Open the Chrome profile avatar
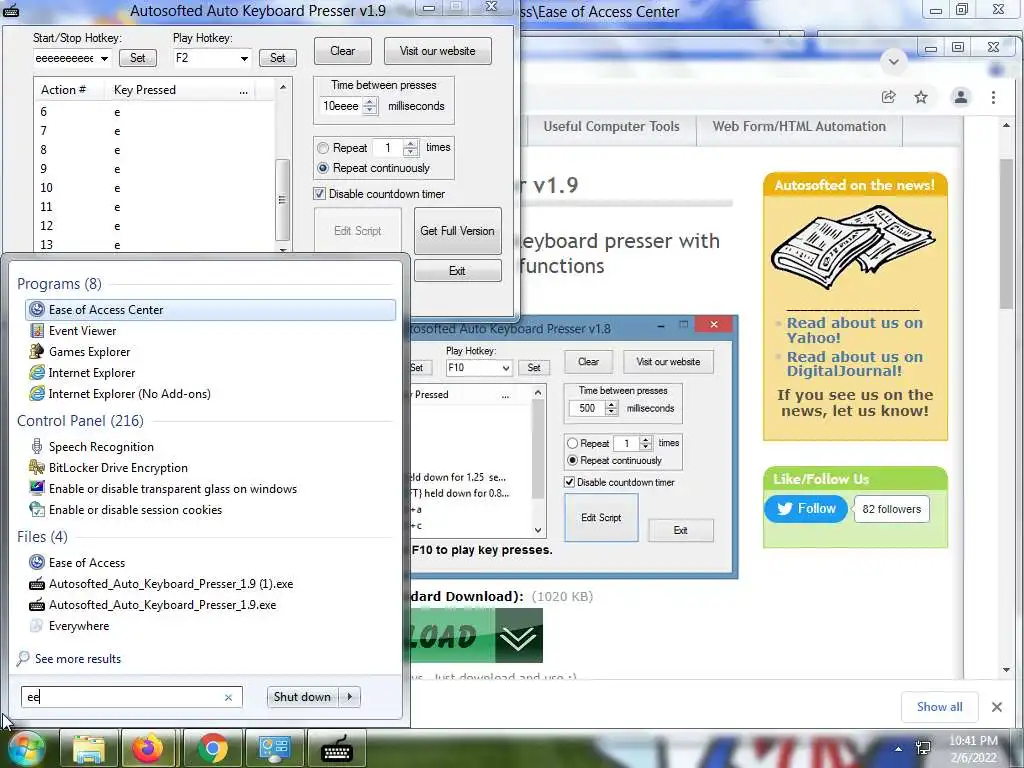 pyautogui.click(x=961, y=97)
